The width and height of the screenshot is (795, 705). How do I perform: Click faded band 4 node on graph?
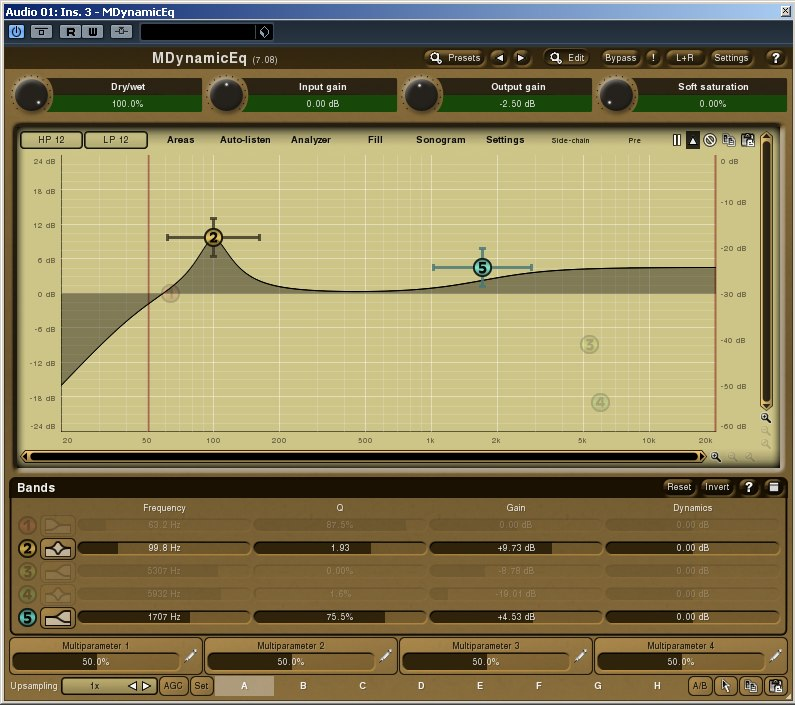coord(600,403)
